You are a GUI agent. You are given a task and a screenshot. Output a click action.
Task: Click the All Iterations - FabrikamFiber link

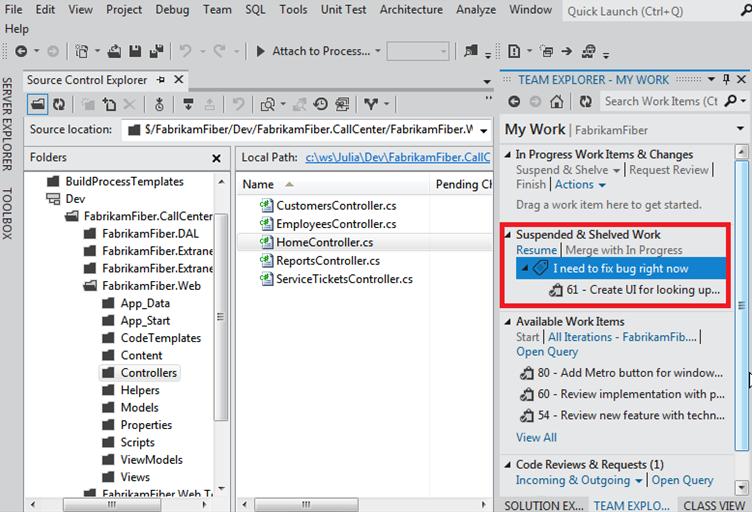pyautogui.click(x=622, y=337)
